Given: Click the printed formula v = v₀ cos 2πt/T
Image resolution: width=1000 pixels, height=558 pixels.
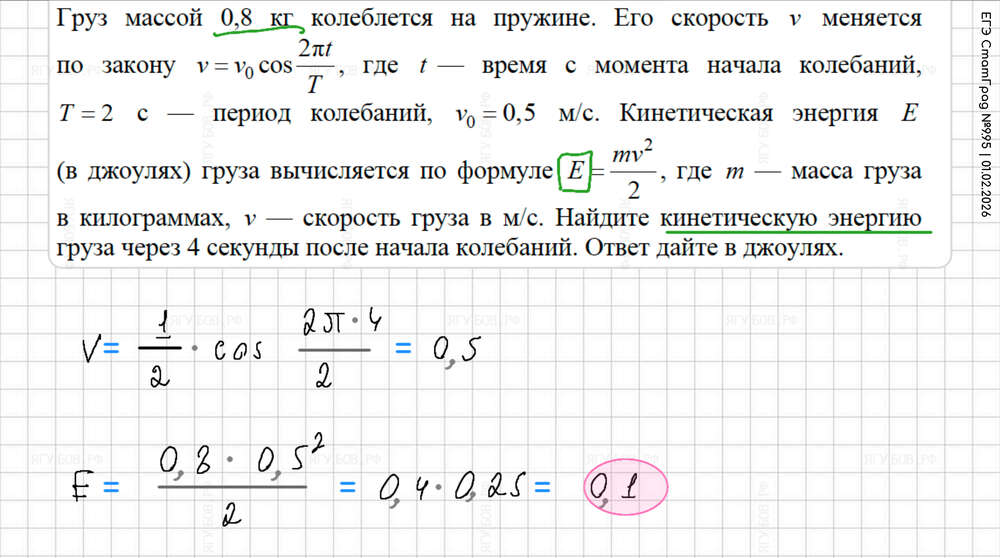Looking at the screenshot, I should pyautogui.click(x=270, y=65).
